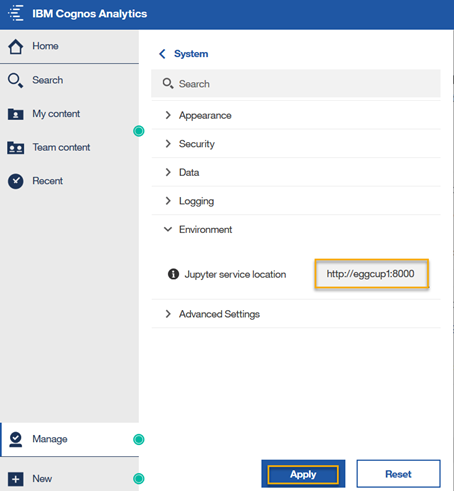Click the Jupyter service location URL field
454x491 pixels.
pyautogui.click(x=371, y=274)
